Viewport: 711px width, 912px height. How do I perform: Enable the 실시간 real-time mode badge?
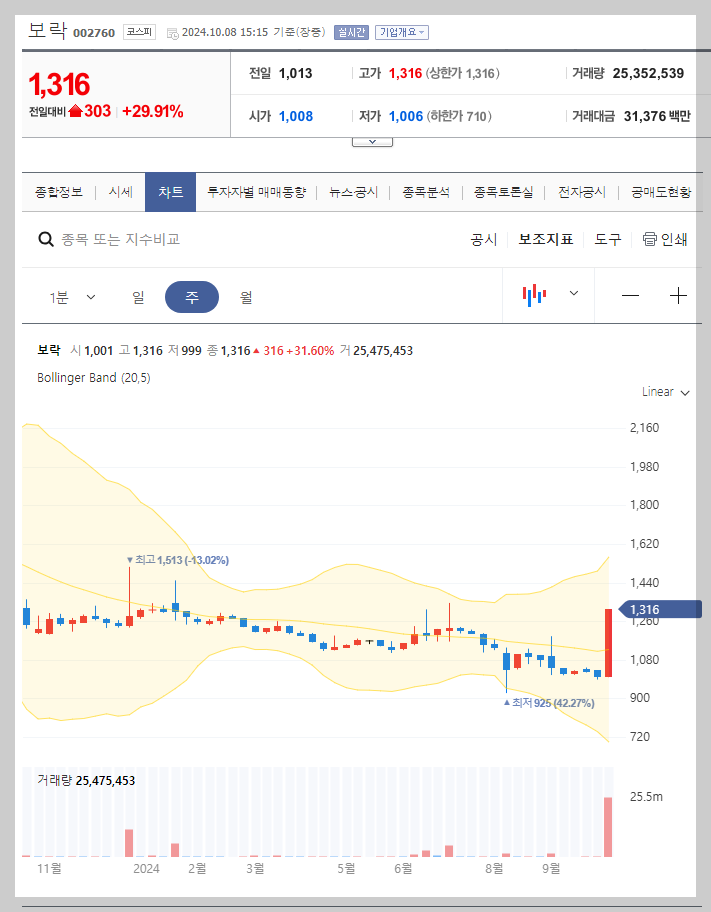(350, 32)
